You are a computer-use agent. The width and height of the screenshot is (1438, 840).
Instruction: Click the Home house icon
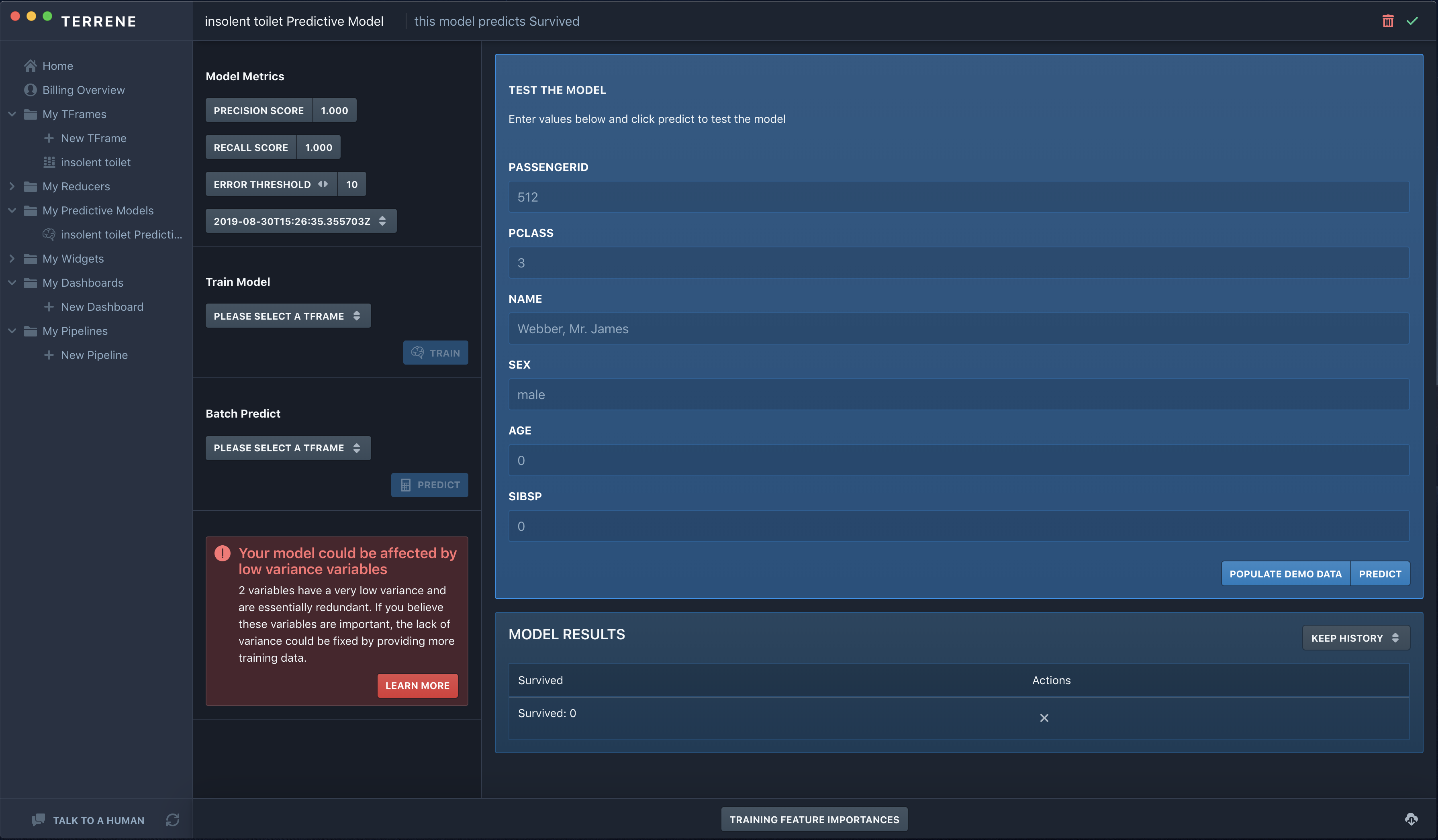[x=30, y=65]
